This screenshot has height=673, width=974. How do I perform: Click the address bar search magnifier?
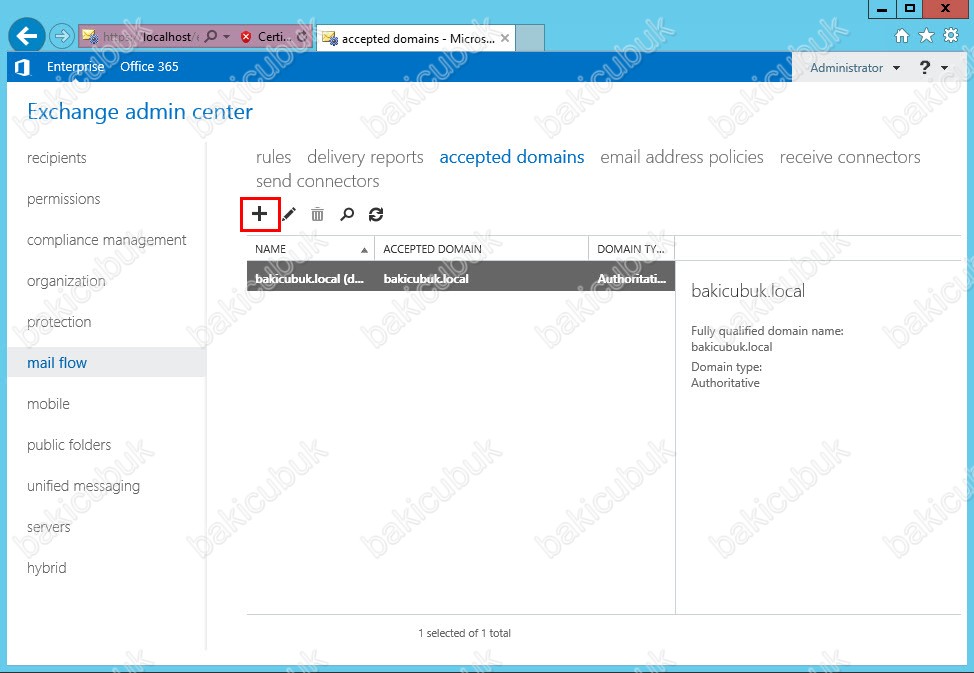tap(211, 37)
